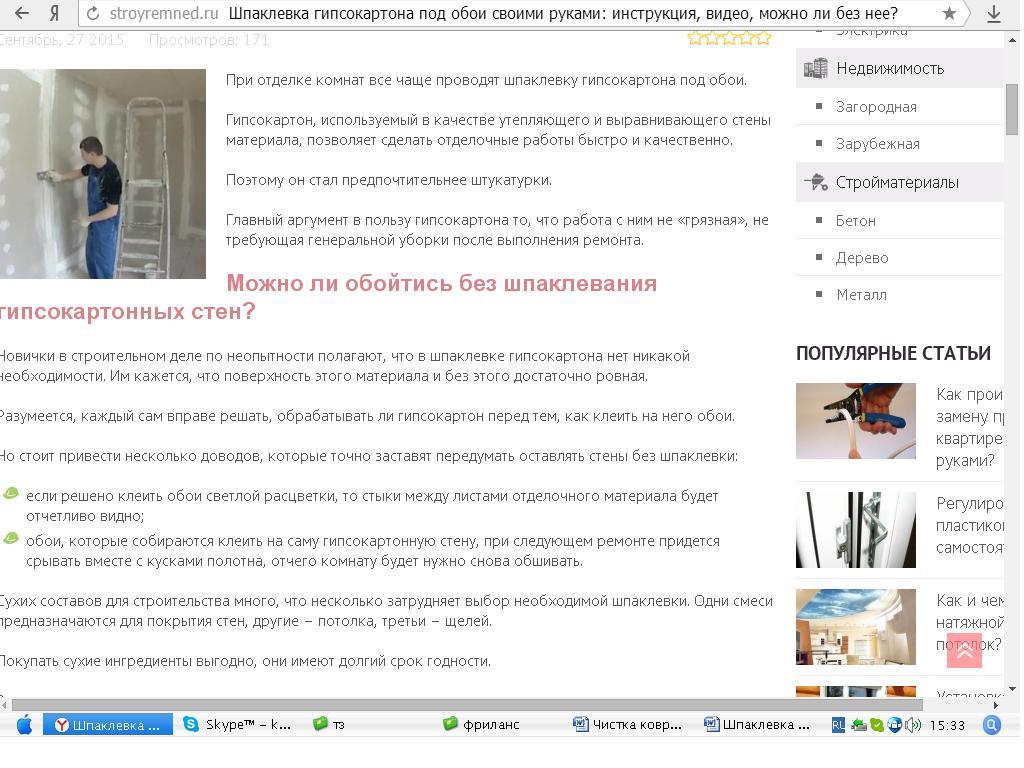The height and width of the screenshot is (768, 1024).
Task: Open the Yandex "Я" button
Action: 56,13
